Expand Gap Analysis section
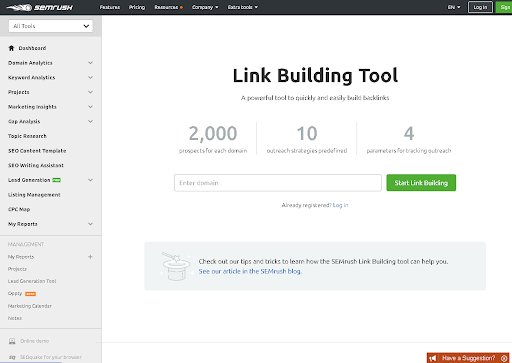This screenshot has width=512, height=363. [x=90, y=121]
